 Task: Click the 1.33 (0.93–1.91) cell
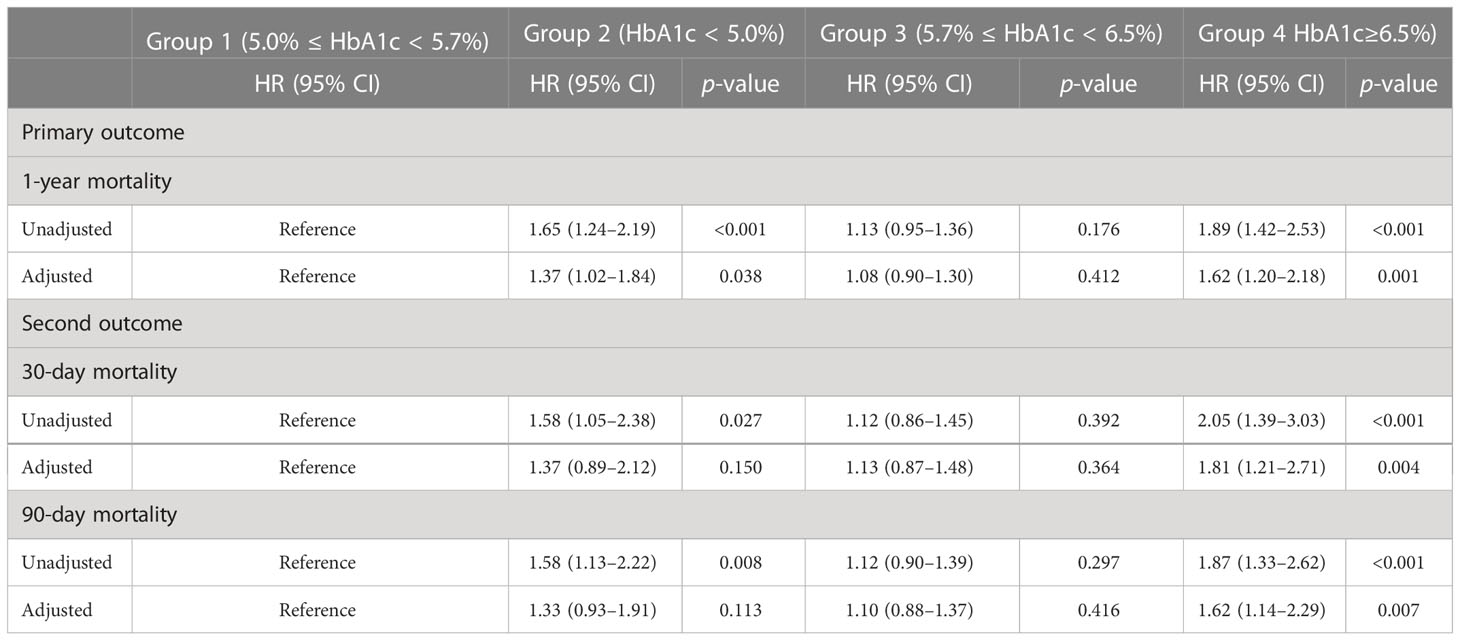pyautogui.click(x=595, y=610)
